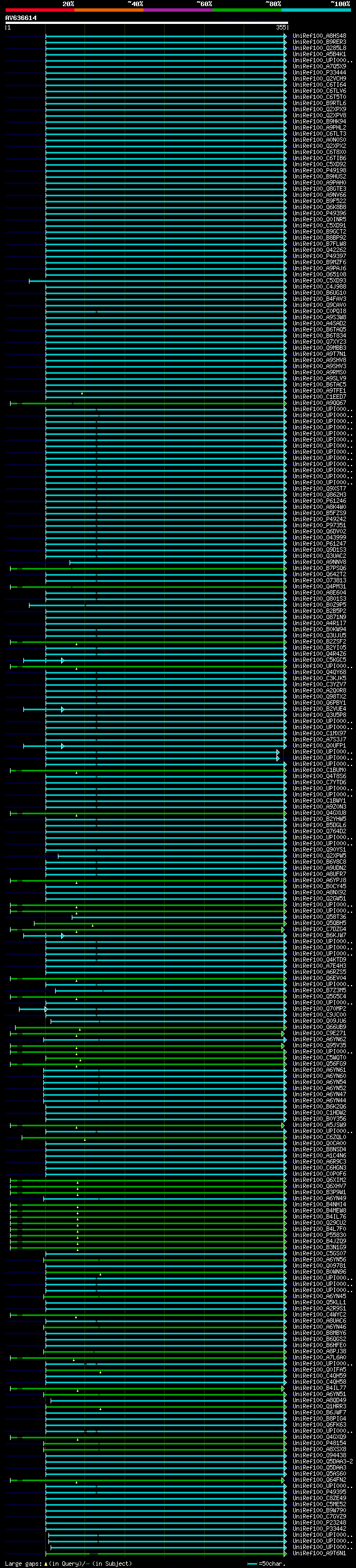Open hit UniRef100_A6YPJ8

coord(319,880)
